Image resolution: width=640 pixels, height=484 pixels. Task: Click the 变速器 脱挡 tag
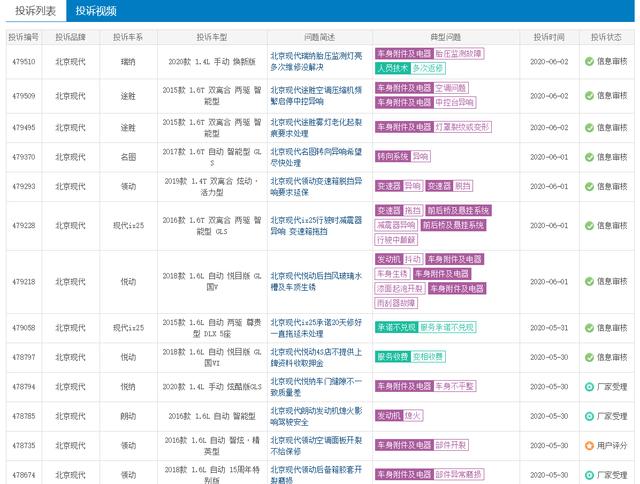pyautogui.click(x=449, y=186)
